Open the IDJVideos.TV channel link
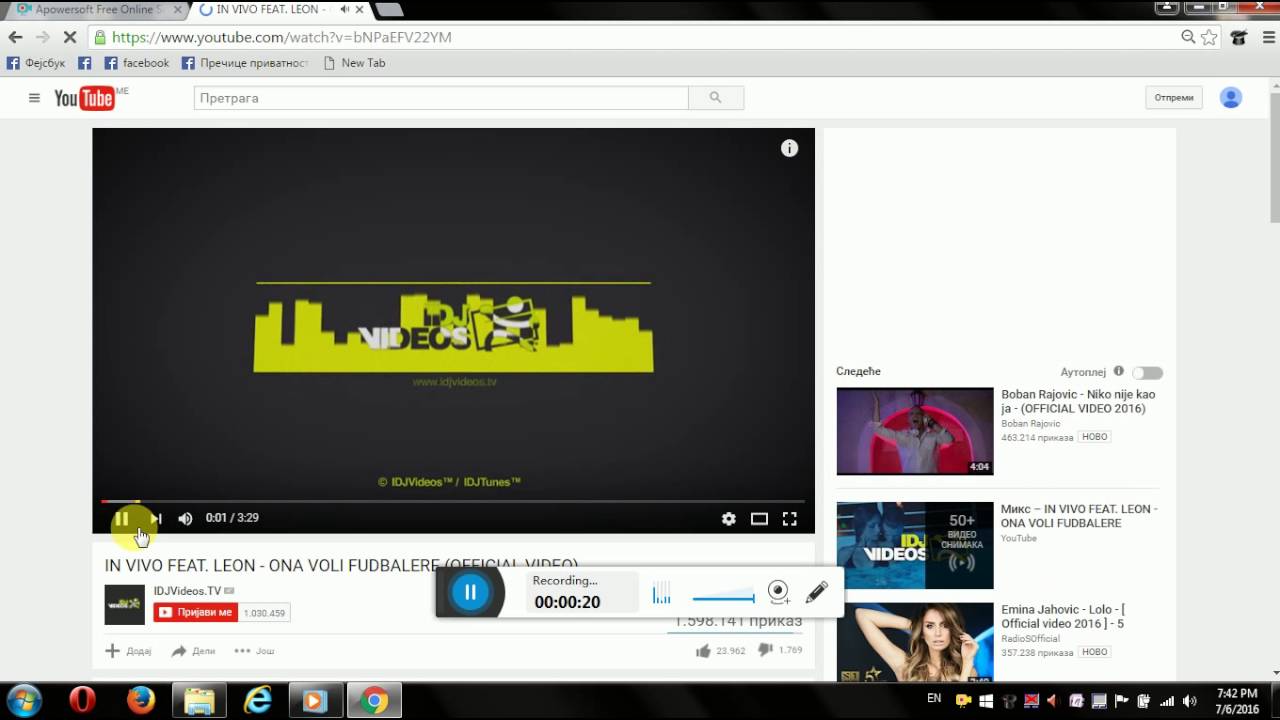Screen dimensions: 1280x720 tap(187, 591)
